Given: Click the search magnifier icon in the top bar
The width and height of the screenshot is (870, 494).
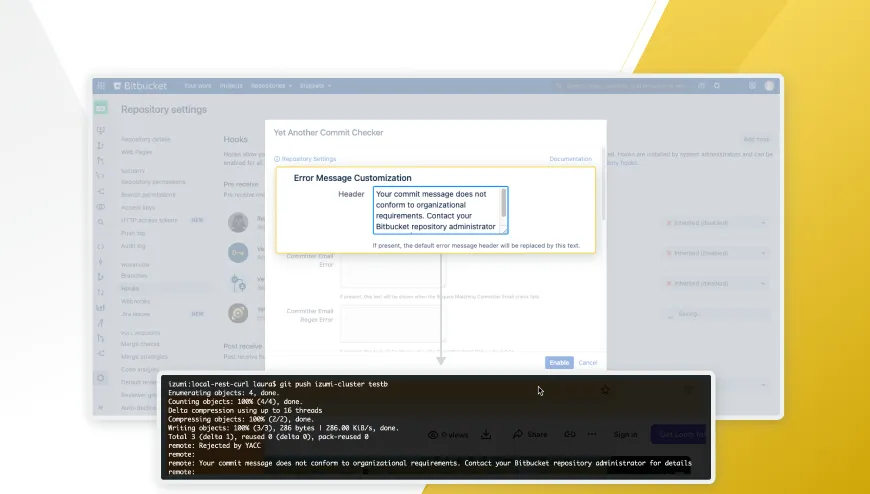Looking at the screenshot, I should [x=717, y=86].
